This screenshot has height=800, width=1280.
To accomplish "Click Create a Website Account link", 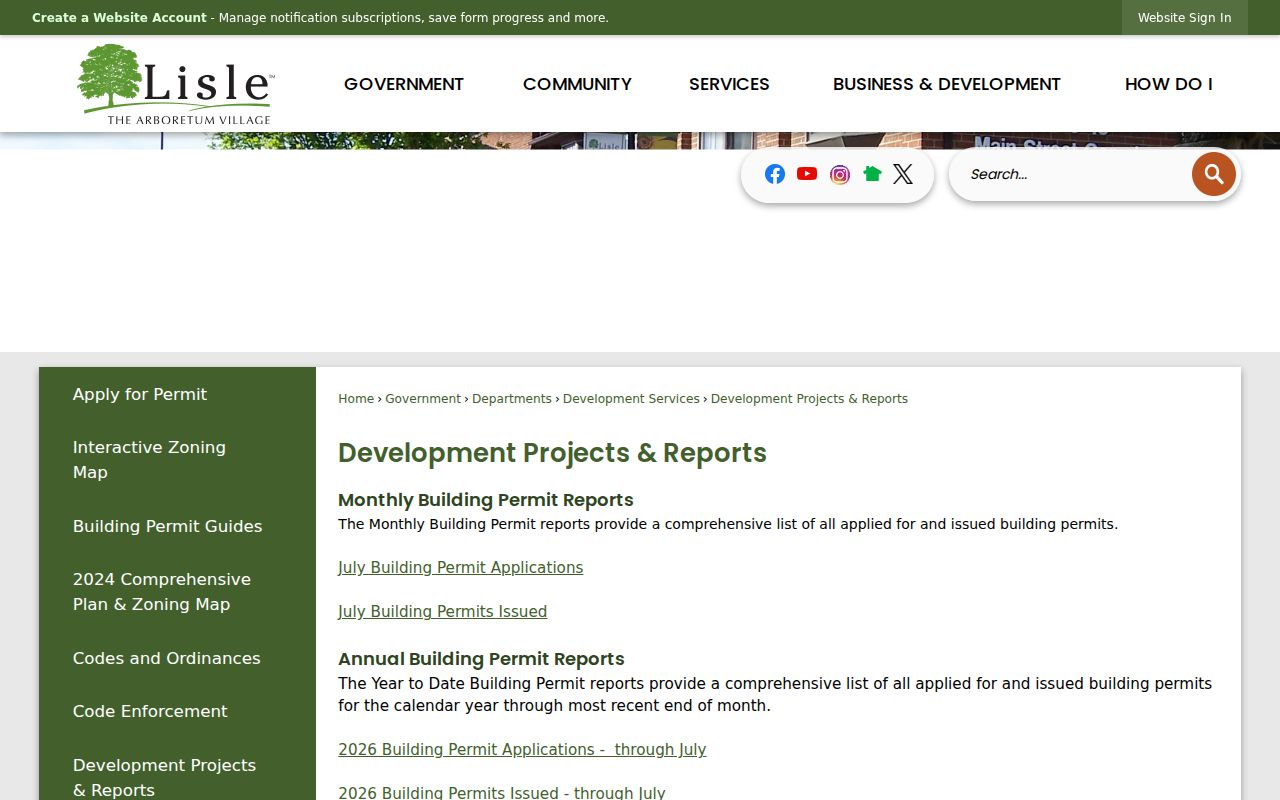I will pyautogui.click(x=119, y=18).
